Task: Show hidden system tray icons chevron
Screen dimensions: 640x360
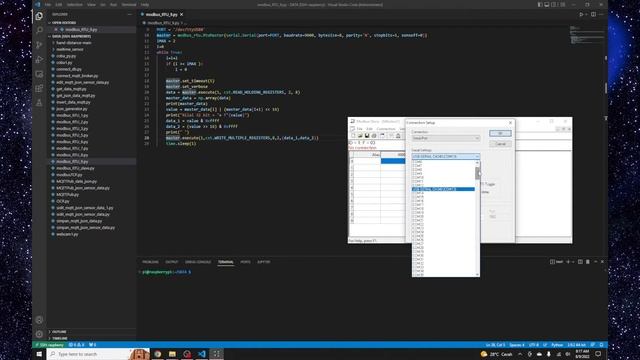Action: [520, 354]
